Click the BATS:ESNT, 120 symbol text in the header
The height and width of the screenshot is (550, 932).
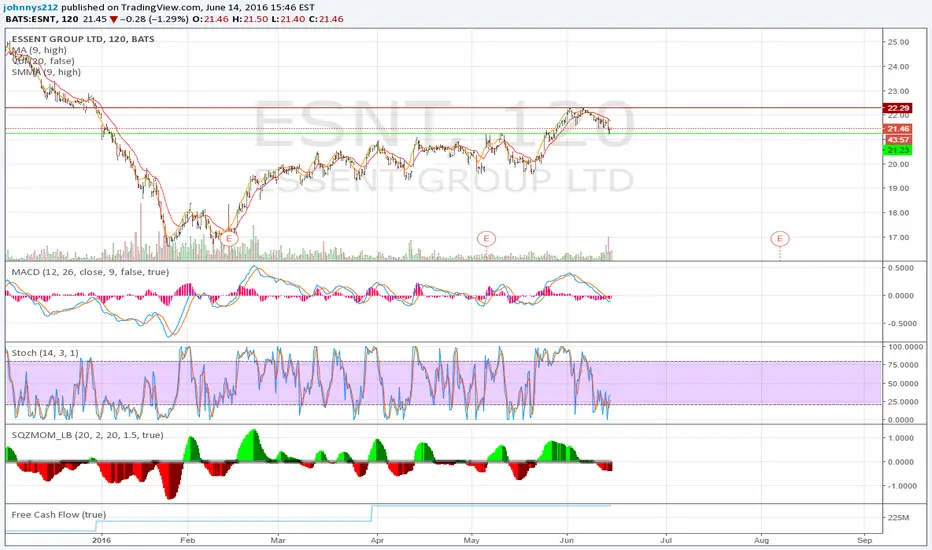pyautogui.click(x=42, y=19)
